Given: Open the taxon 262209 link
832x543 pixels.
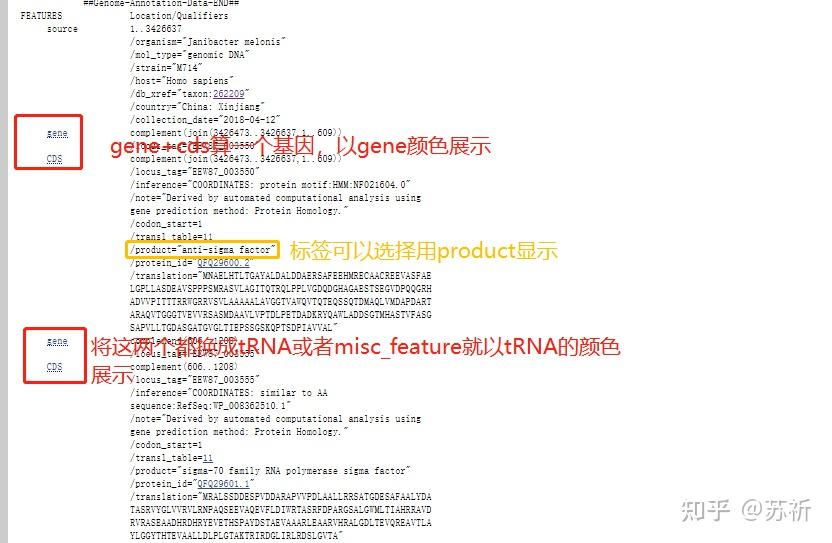Looking at the screenshot, I should pyautogui.click(x=229, y=93).
